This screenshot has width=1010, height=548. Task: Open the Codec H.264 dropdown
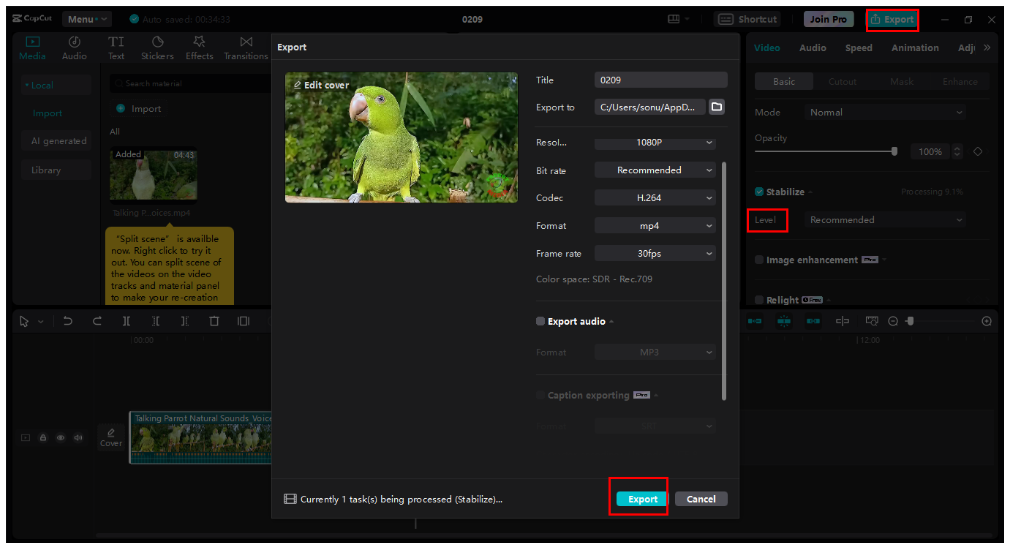coord(654,198)
